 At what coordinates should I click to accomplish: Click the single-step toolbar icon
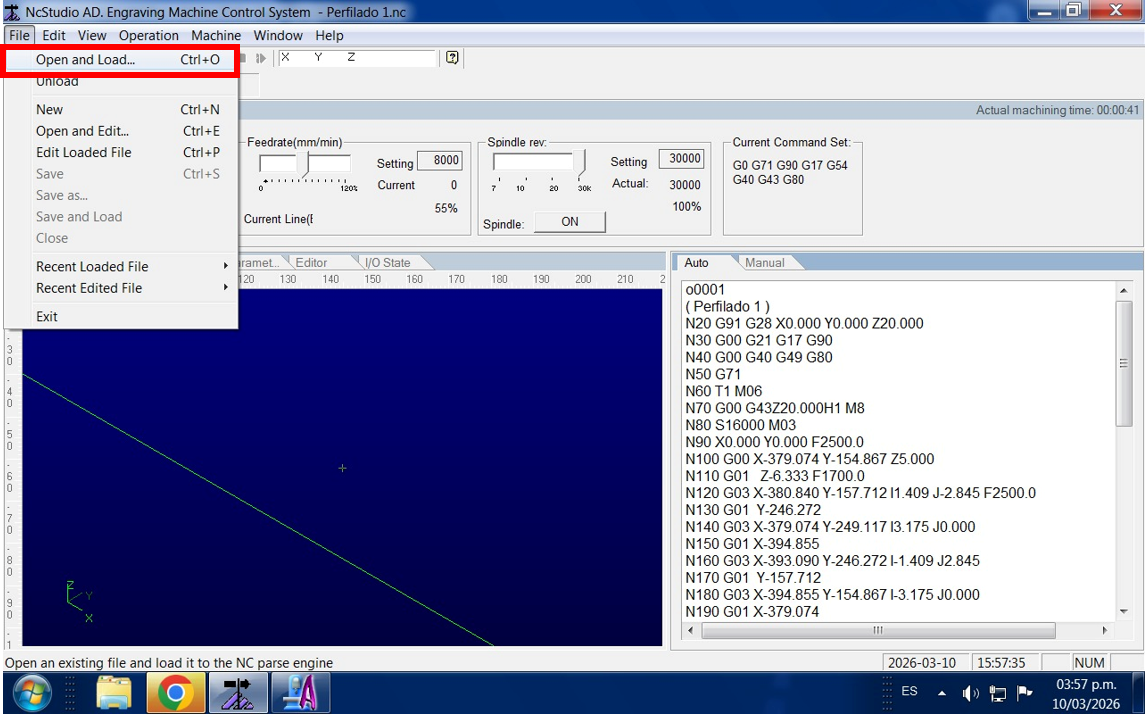(x=261, y=58)
